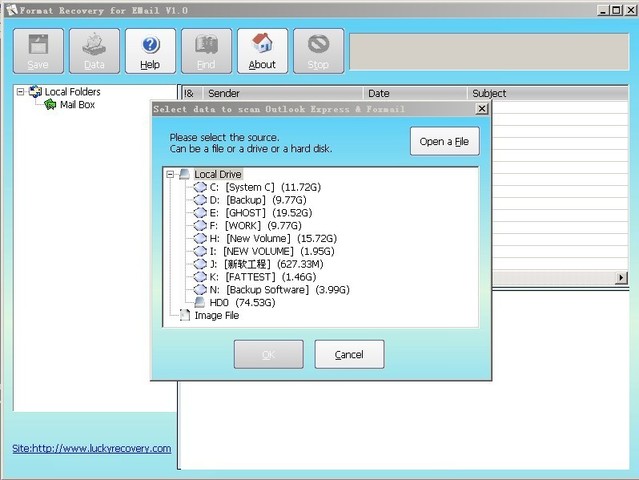The image size is (639, 480).
Task: Open Help from the toolbar
Action: tap(150, 51)
